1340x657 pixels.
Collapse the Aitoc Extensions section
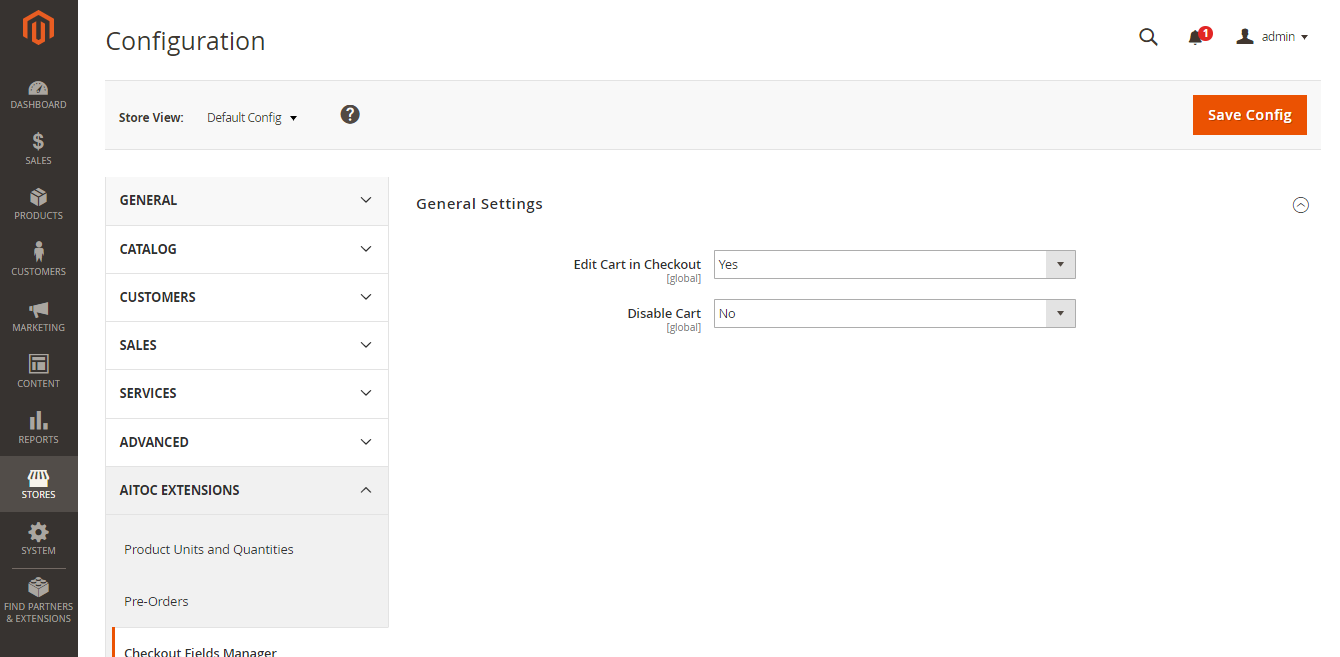(x=246, y=490)
